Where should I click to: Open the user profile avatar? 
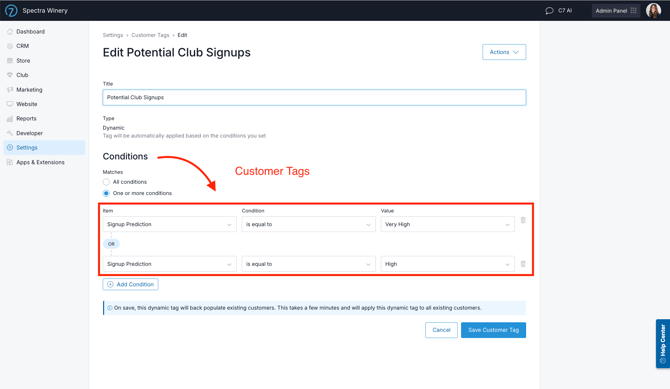click(653, 10)
